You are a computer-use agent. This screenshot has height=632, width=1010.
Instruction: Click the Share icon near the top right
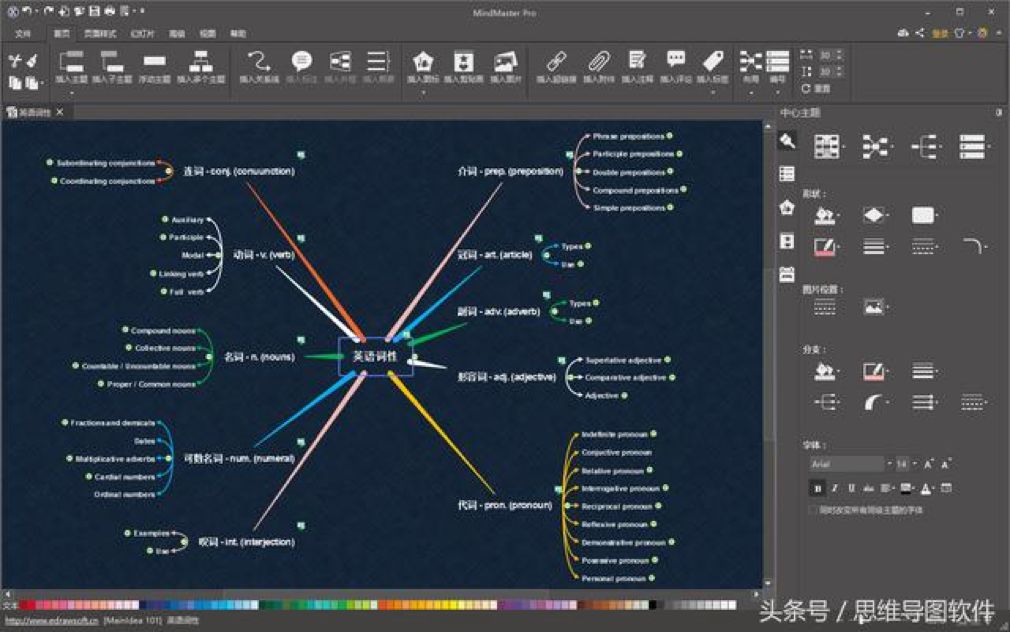(x=920, y=33)
